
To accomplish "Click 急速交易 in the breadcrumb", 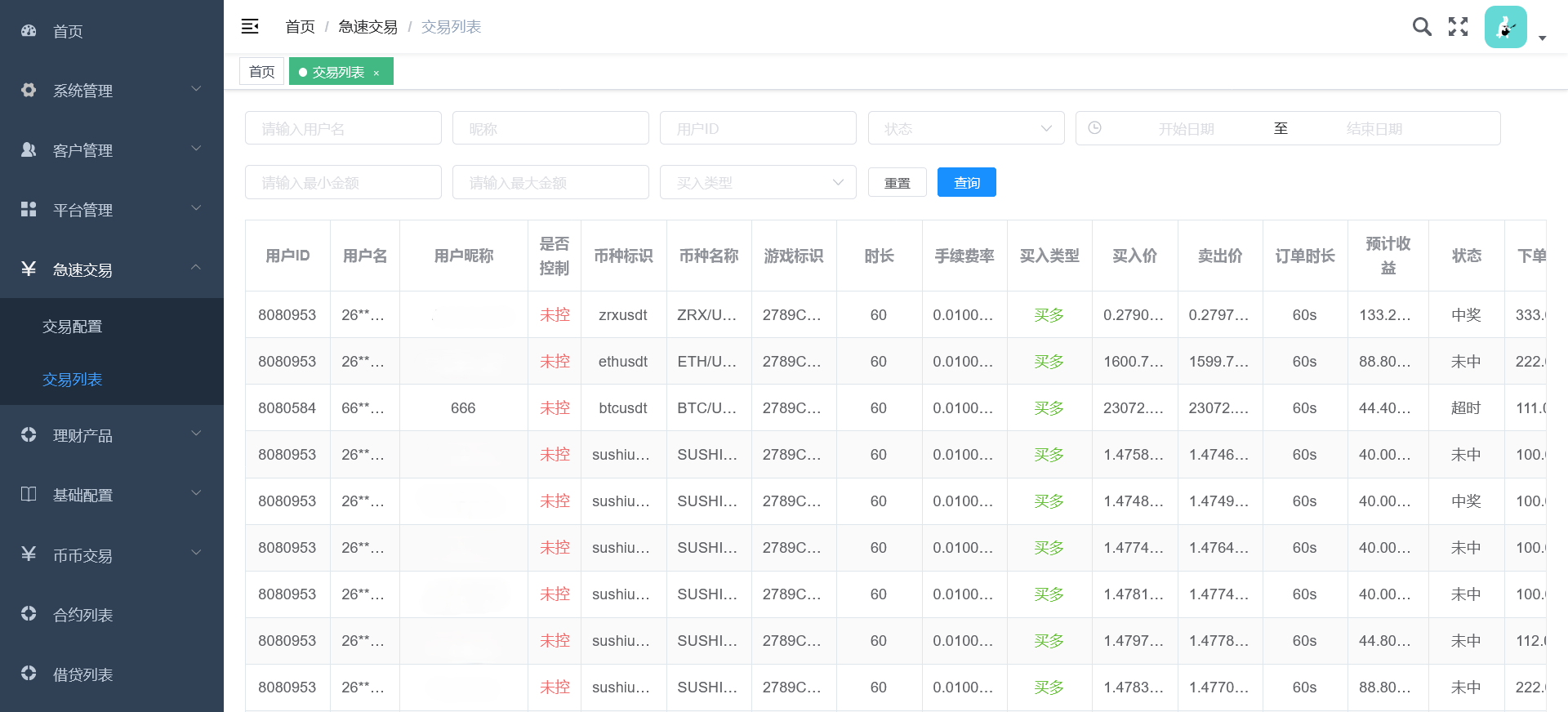I will 367,27.
